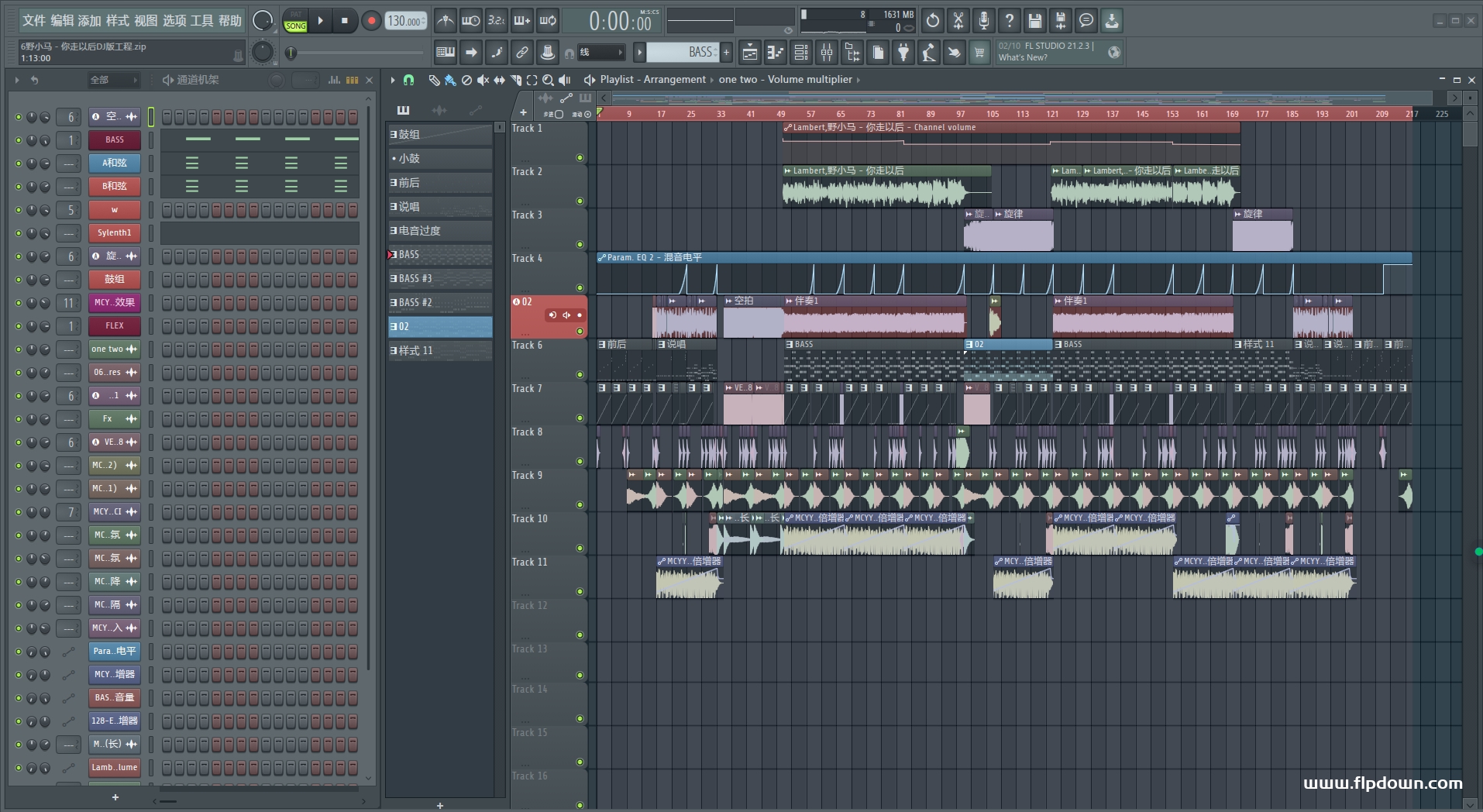Open the snap setting 线 dropdown
Image resolution: width=1483 pixels, height=812 pixels.
(x=600, y=53)
